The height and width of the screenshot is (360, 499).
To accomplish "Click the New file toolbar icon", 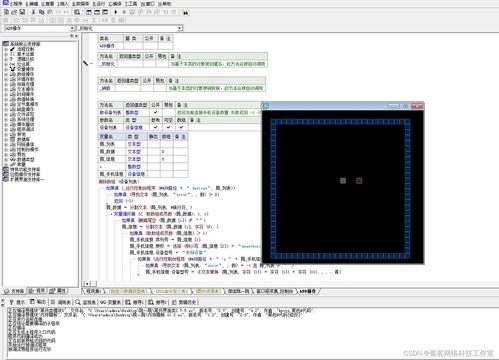I will click(6, 12).
